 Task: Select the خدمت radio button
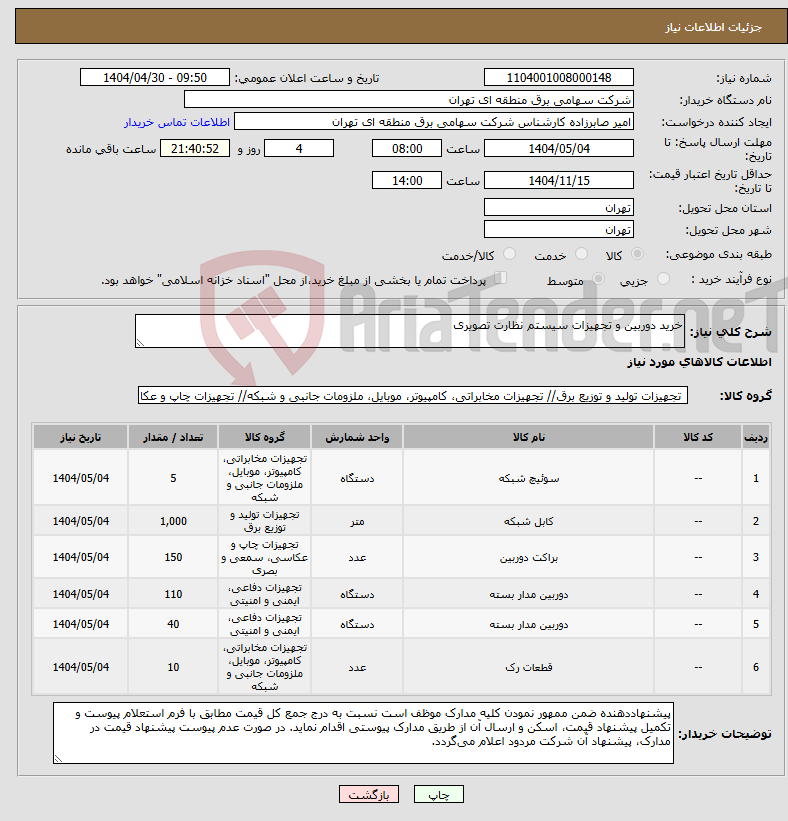(x=581, y=254)
